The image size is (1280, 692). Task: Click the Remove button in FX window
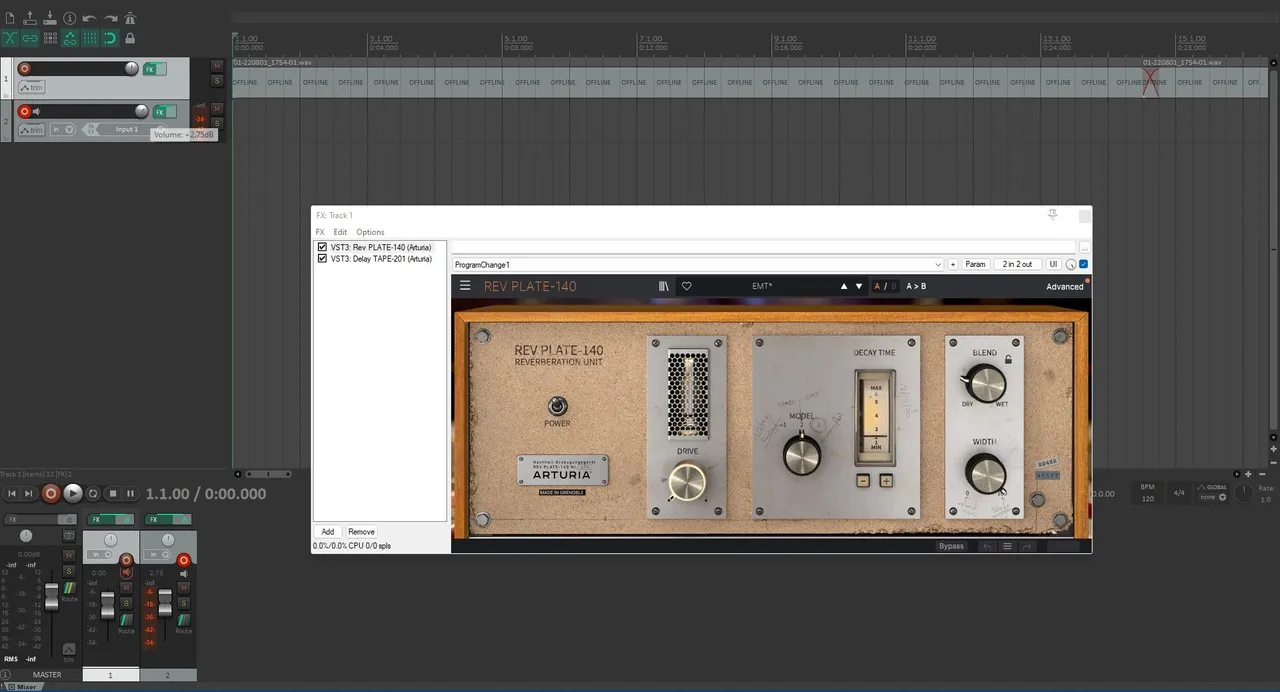[361, 532]
